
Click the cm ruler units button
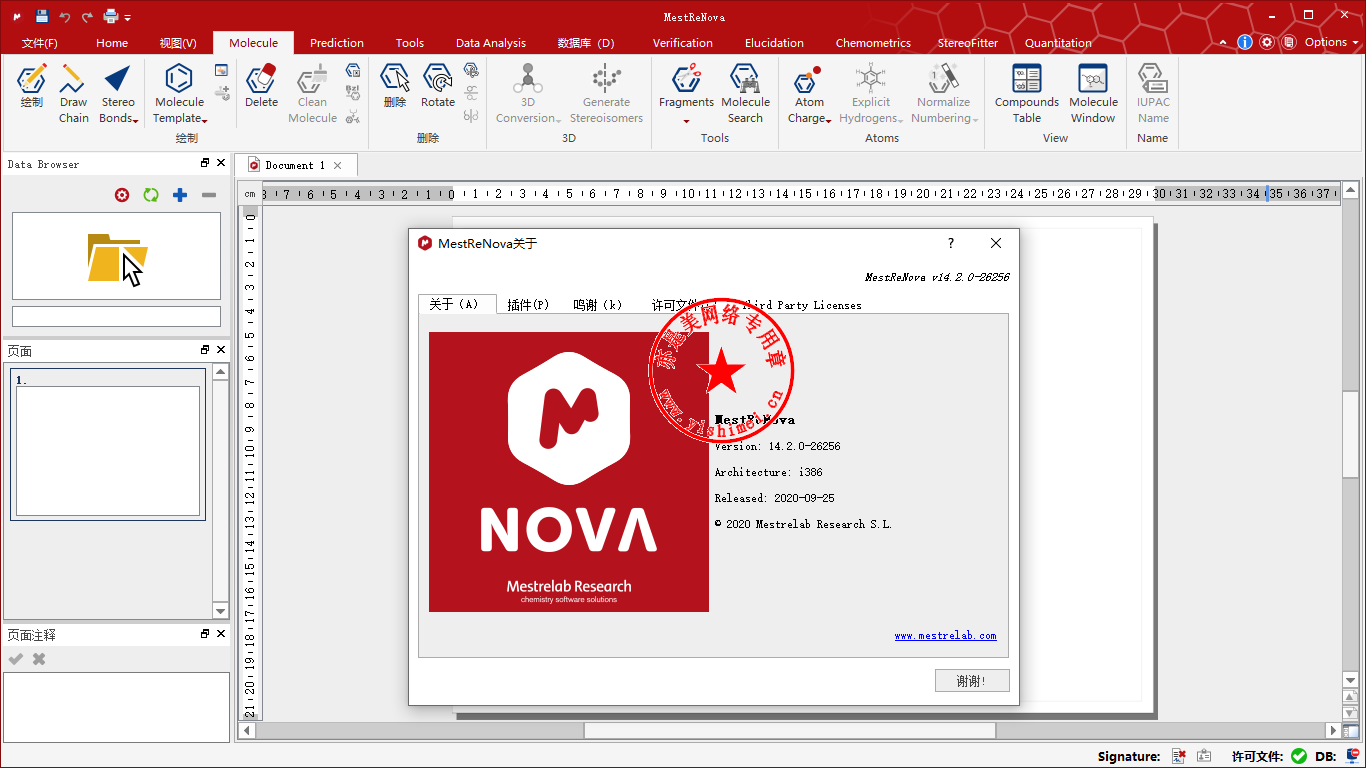pos(249,194)
